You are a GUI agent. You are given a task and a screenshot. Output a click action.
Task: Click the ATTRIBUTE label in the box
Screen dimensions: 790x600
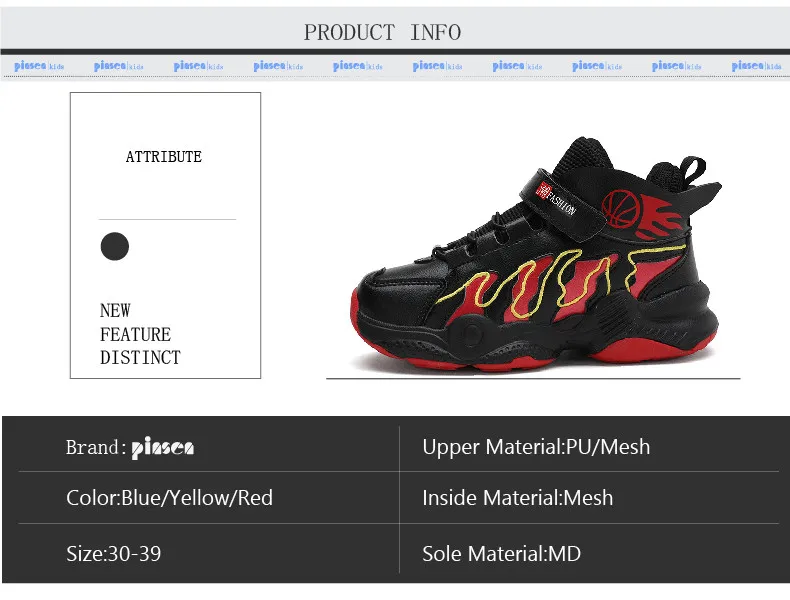164,157
